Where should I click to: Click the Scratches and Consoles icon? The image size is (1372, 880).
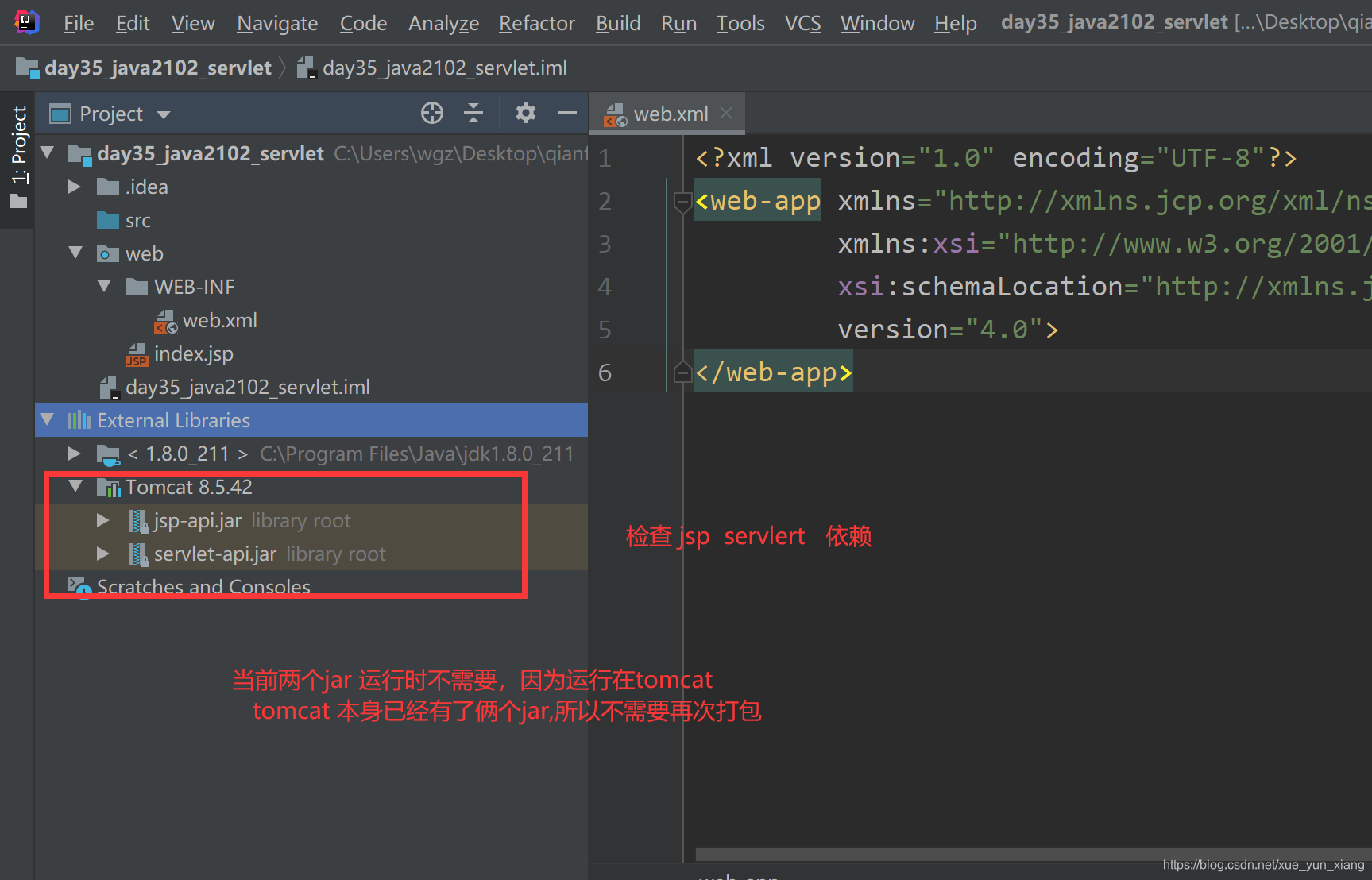[x=79, y=588]
